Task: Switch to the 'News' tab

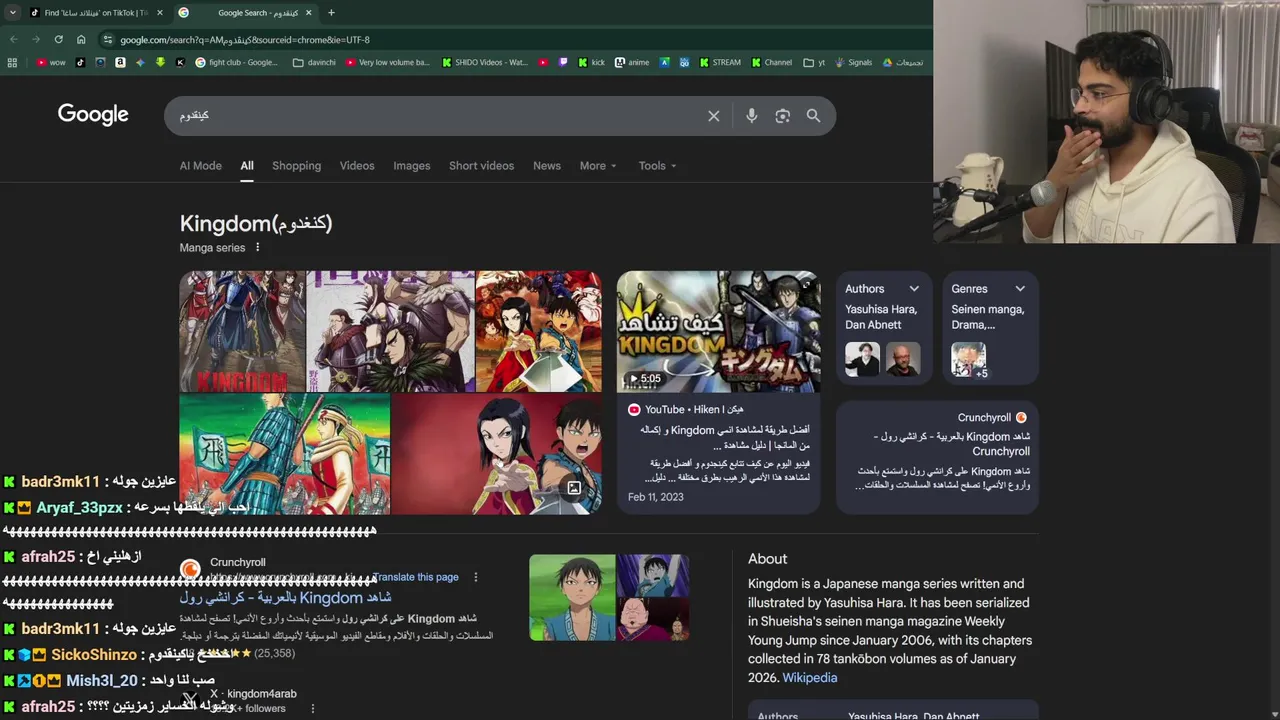Action: (x=547, y=166)
